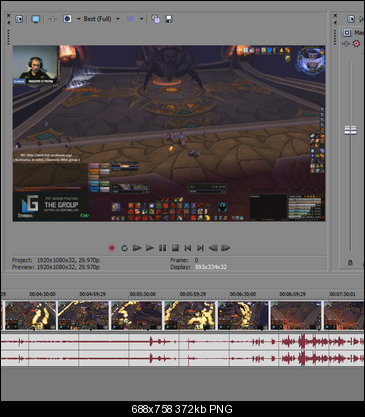Pause playback
365x417 pixels.
coord(162,248)
